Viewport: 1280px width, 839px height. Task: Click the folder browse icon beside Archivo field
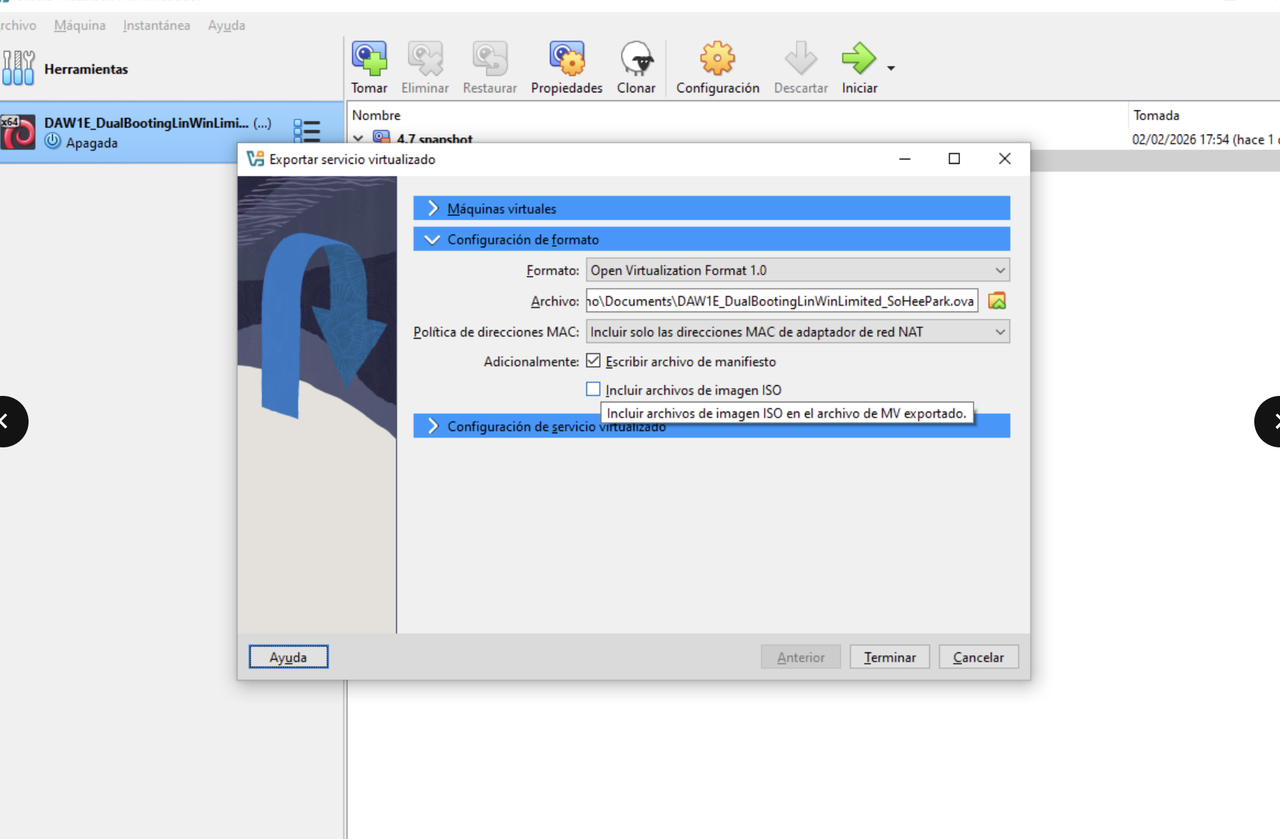[x=996, y=300]
